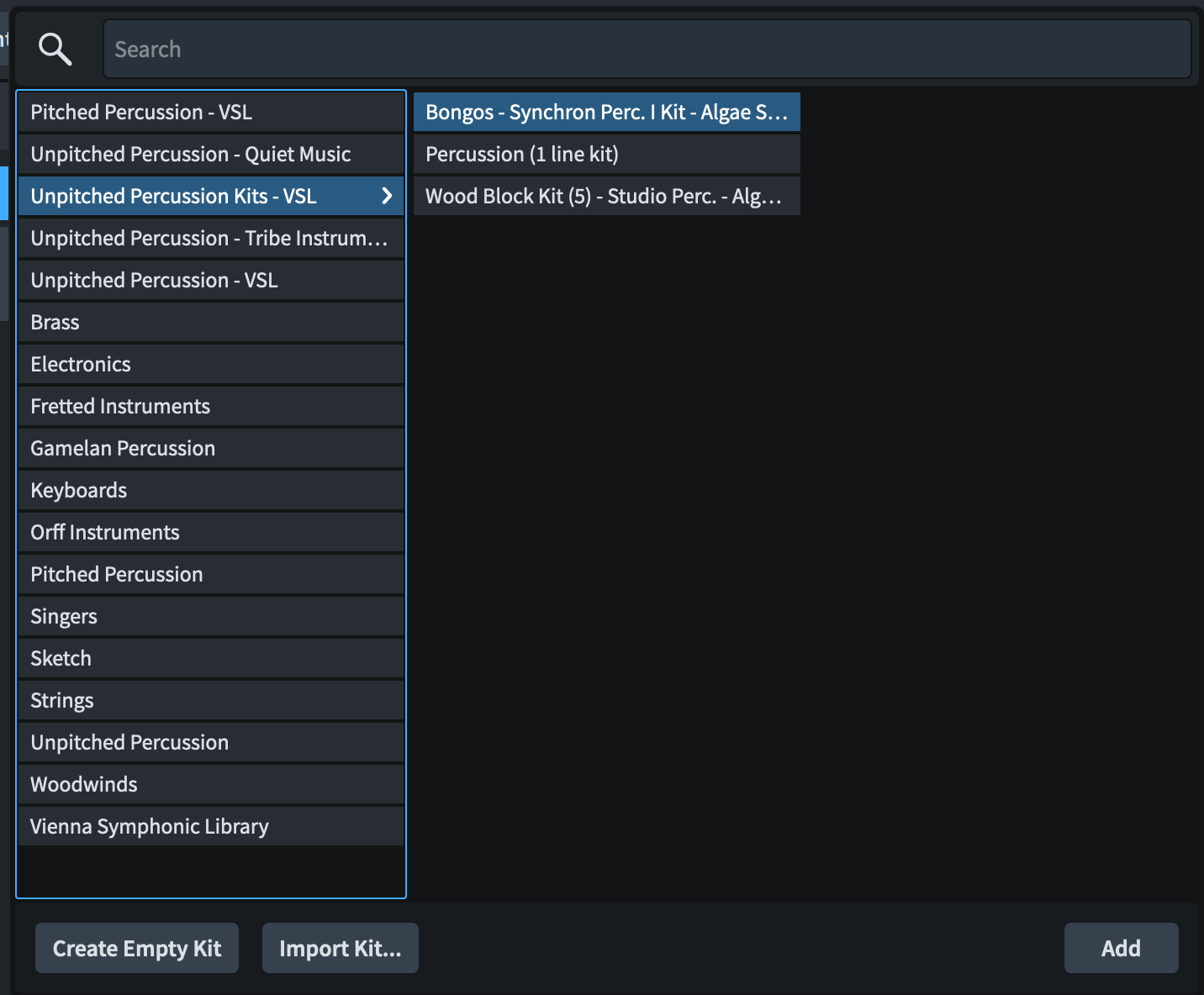The width and height of the screenshot is (1204, 995).
Task: Choose the Percussion (1 line kit) item
Action: coord(605,154)
